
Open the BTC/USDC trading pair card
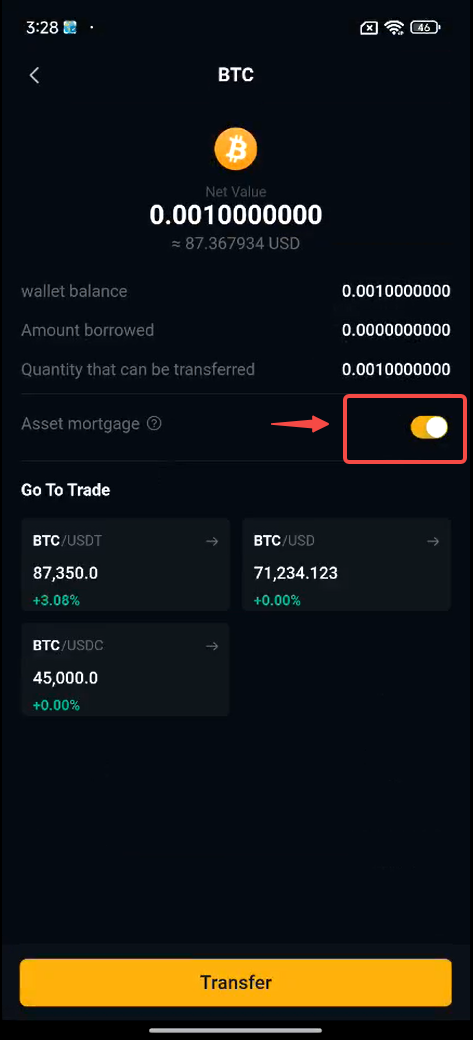[125, 669]
